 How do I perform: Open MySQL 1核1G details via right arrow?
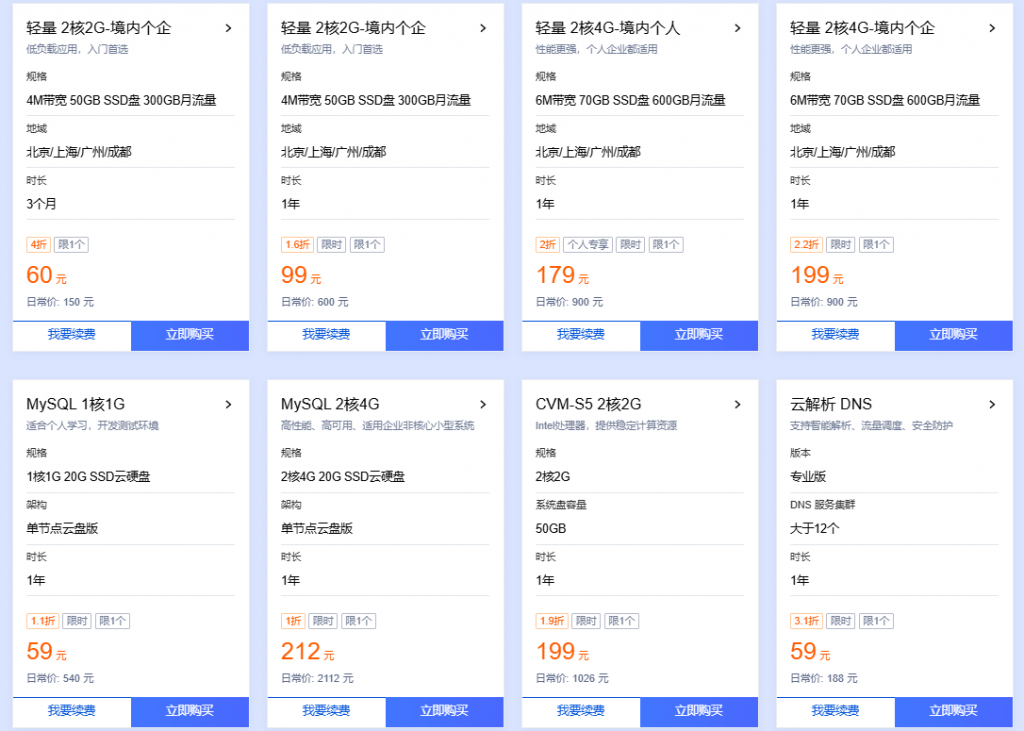coord(228,404)
